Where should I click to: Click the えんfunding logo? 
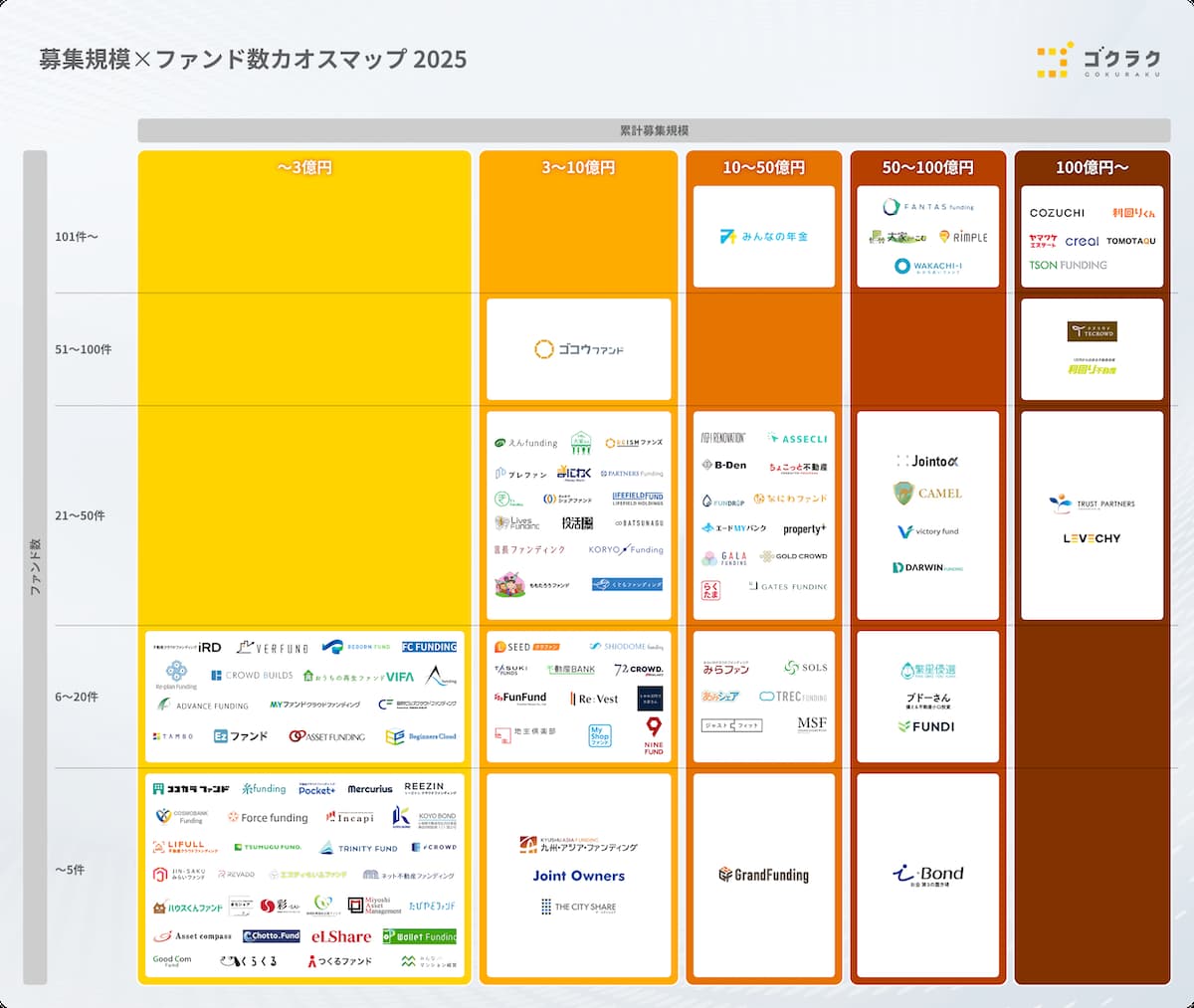[x=526, y=444]
